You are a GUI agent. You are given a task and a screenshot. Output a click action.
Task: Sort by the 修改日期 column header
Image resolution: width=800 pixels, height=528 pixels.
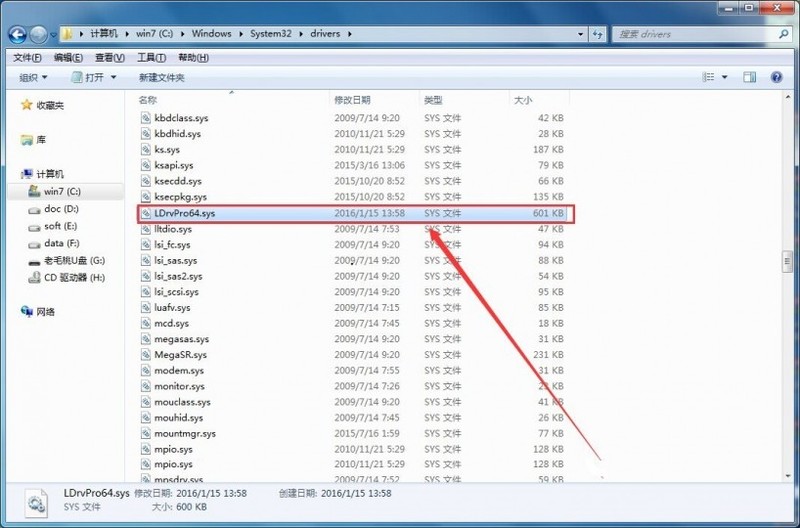(374, 100)
